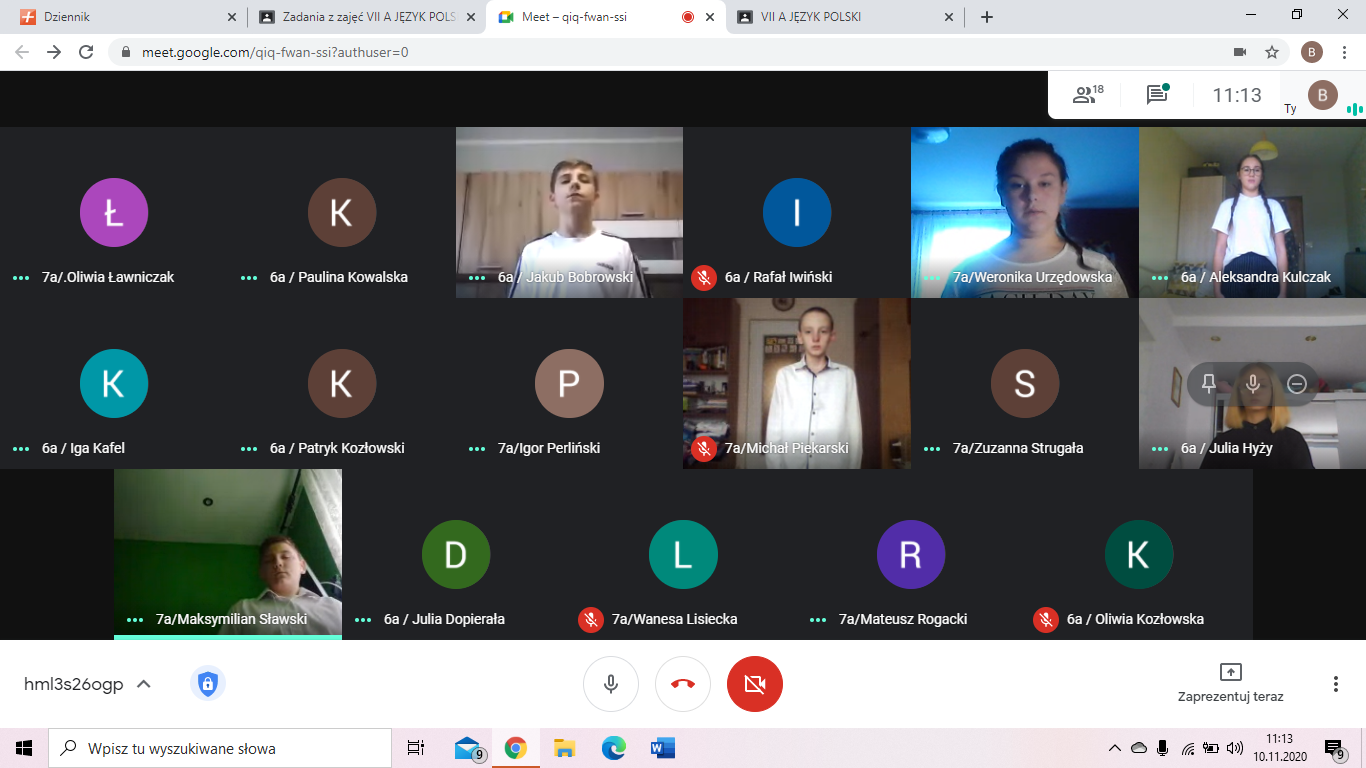Click the Iga Kafel name label
The image size is (1366, 768).
pos(83,448)
